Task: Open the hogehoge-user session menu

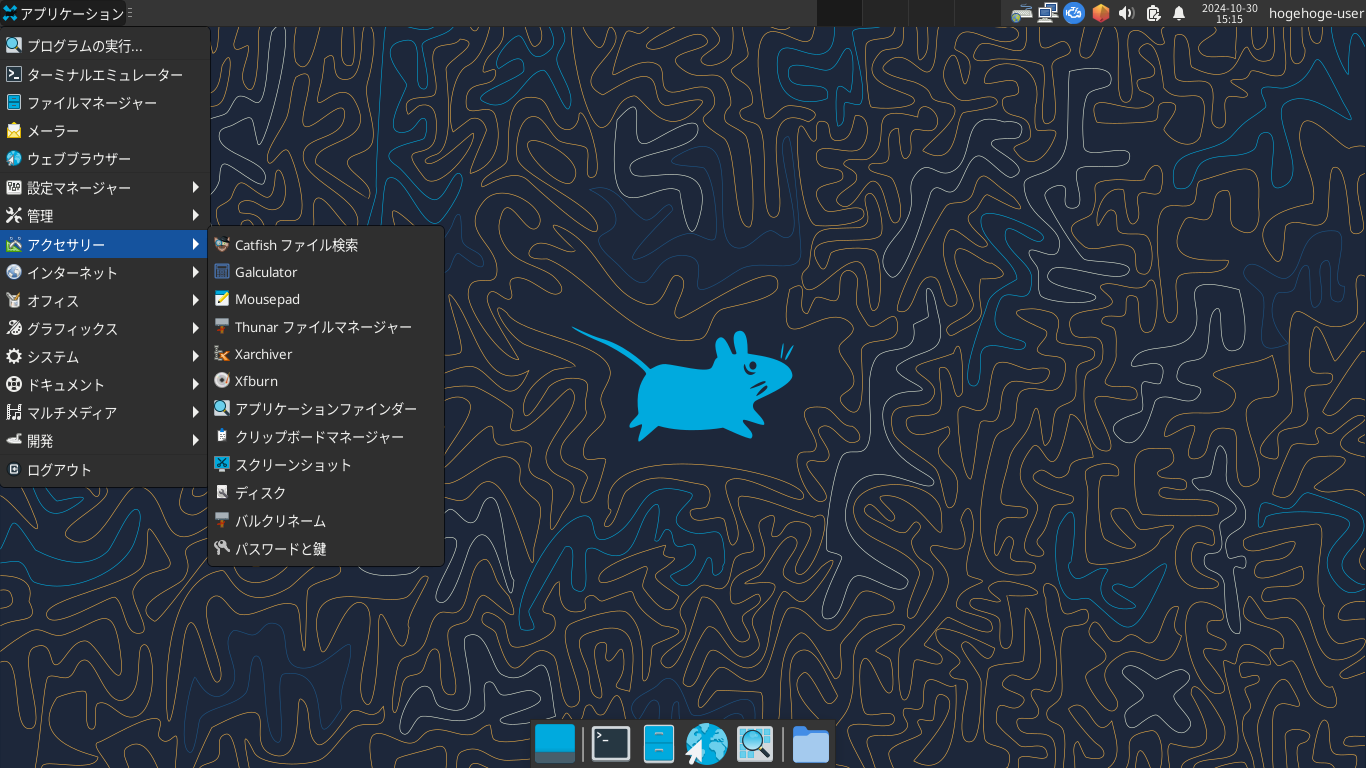Action: pos(1316,13)
